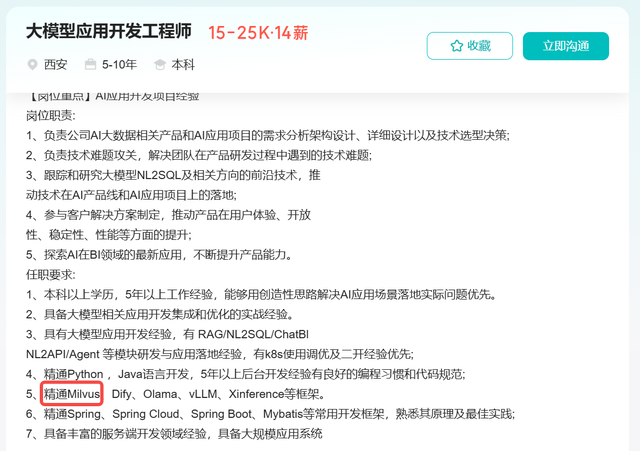
Task: Click the star icon in 收藏 button
Action: (x=457, y=46)
